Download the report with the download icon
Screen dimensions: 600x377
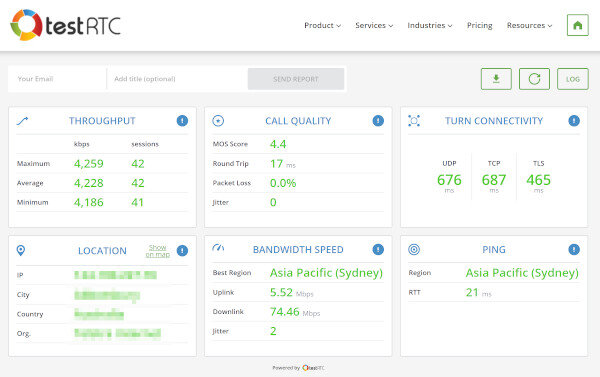pos(496,79)
